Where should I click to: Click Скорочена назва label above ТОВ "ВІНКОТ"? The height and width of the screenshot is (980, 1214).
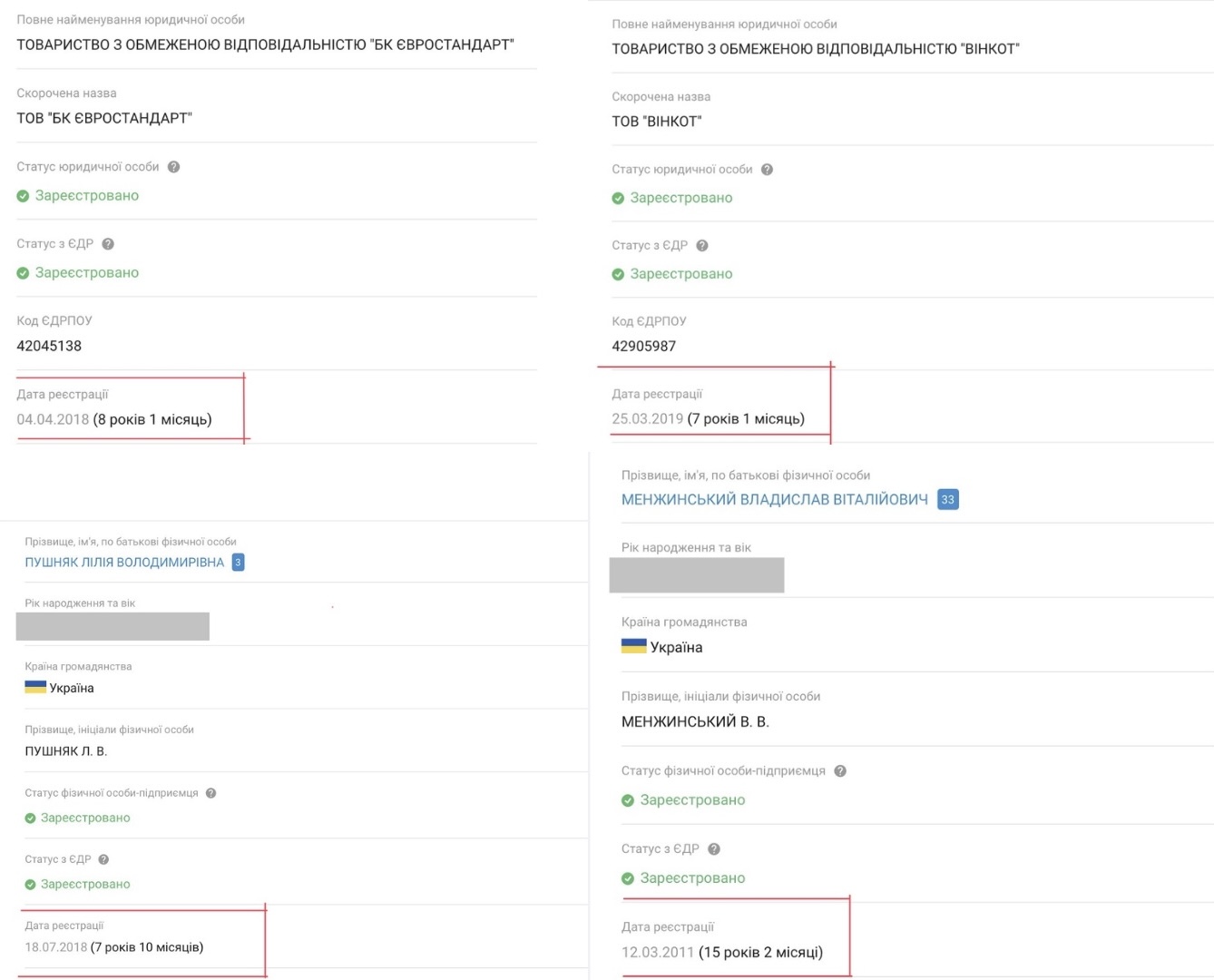point(661,97)
